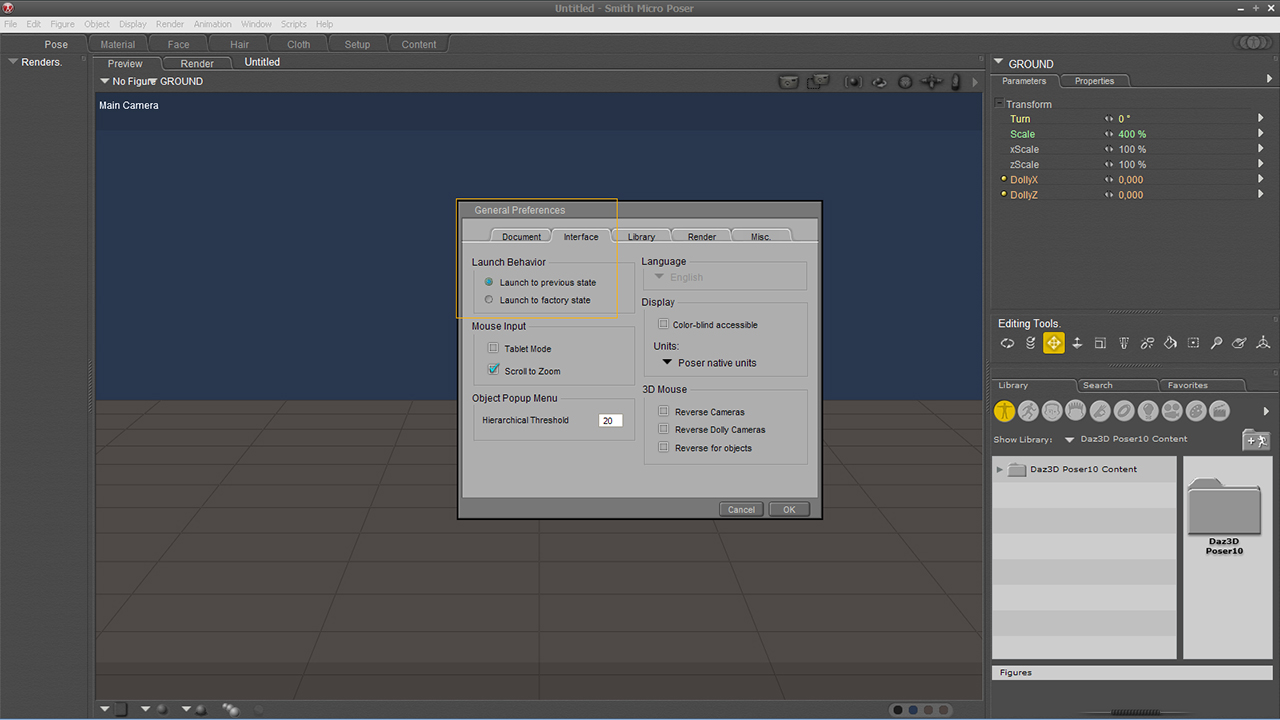Switch to the Render preferences tab
The image size is (1280, 720).
click(x=701, y=237)
